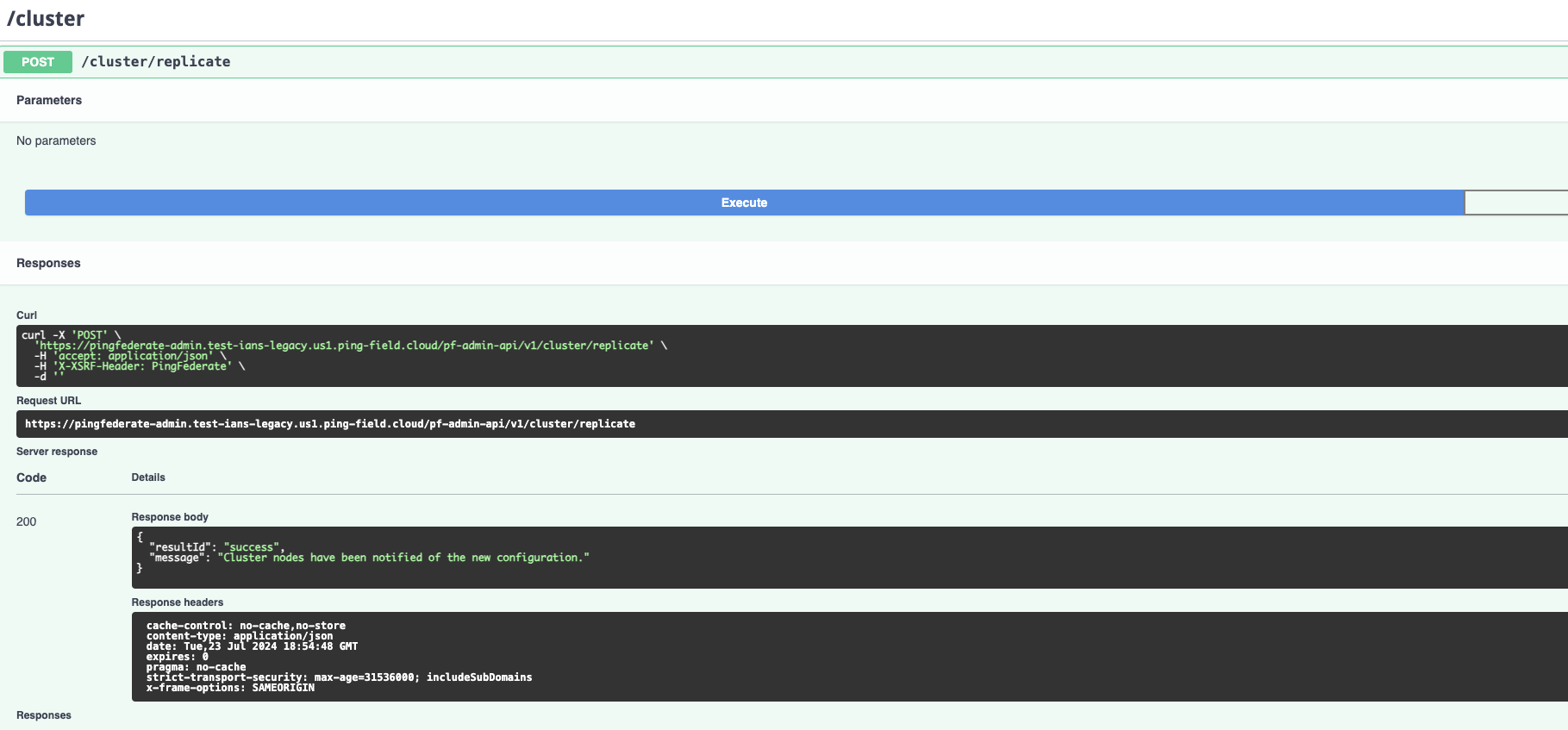Click the response message about cluster nodes
1568x730 pixels.
coord(403,558)
